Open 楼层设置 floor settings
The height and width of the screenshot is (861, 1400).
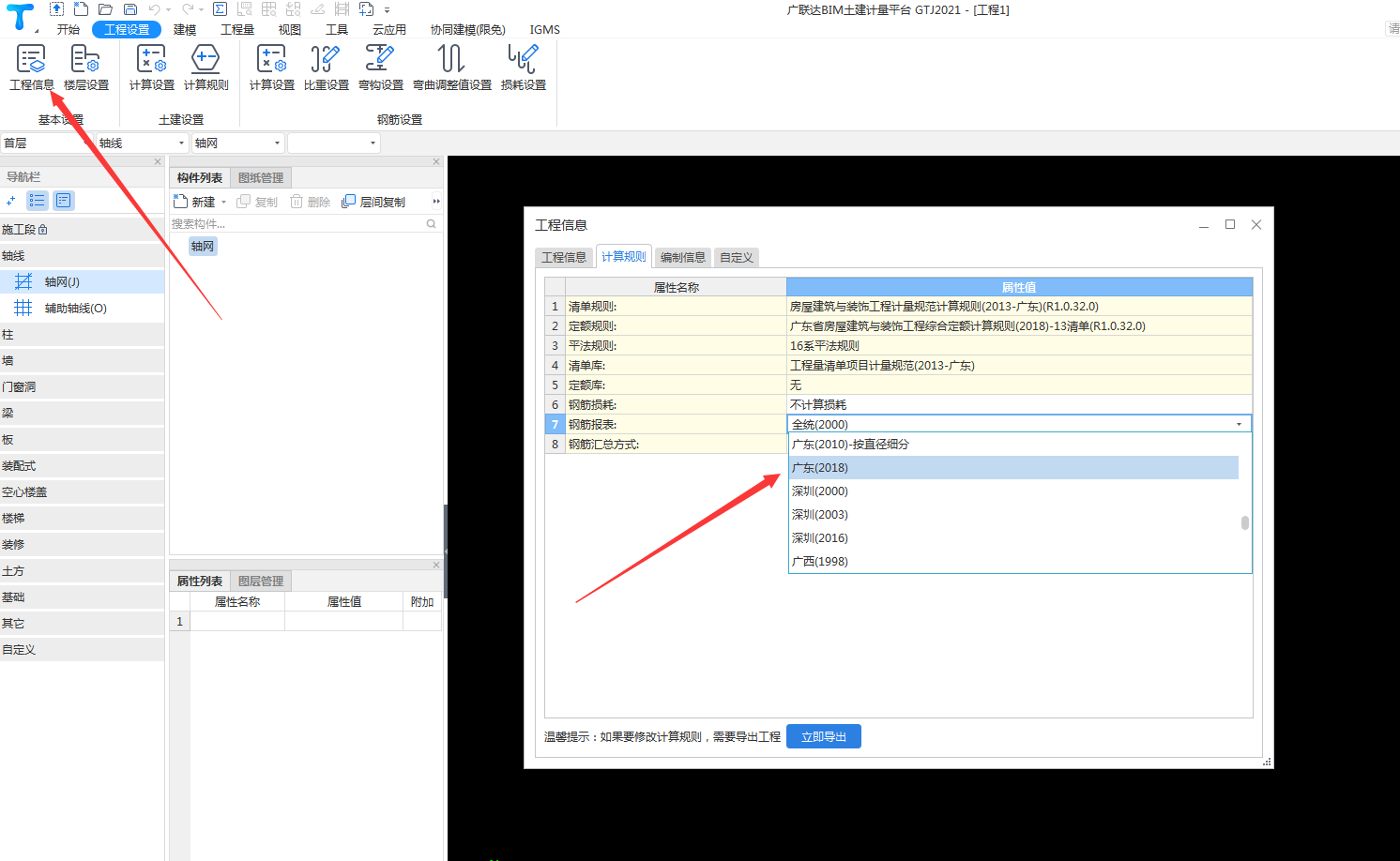pyautogui.click(x=86, y=68)
